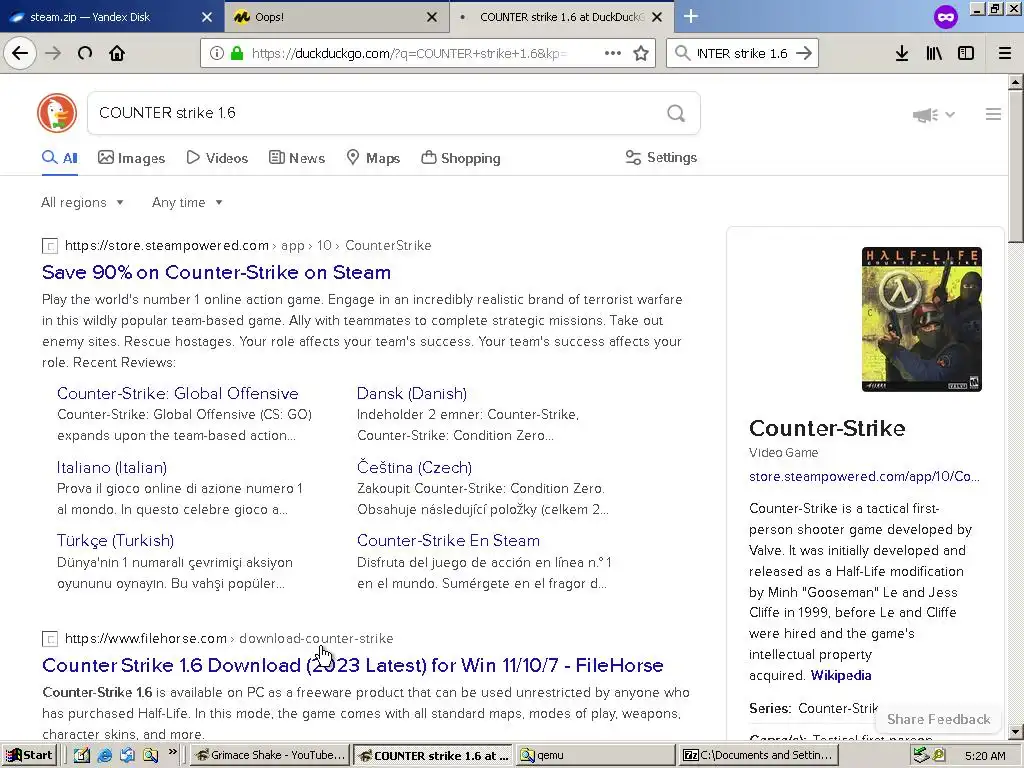Viewport: 1024px width, 768px height.
Task: Open a new browser tab
Action: (690, 16)
